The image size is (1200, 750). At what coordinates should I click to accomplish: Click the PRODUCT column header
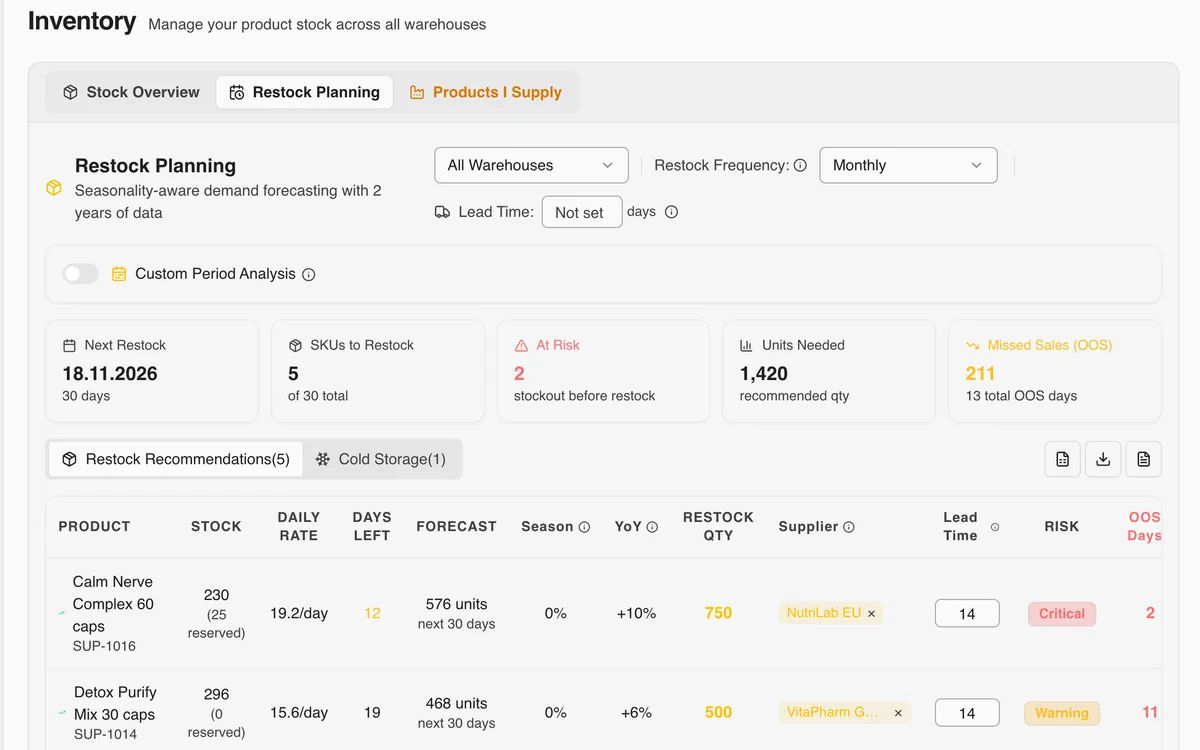(x=94, y=526)
